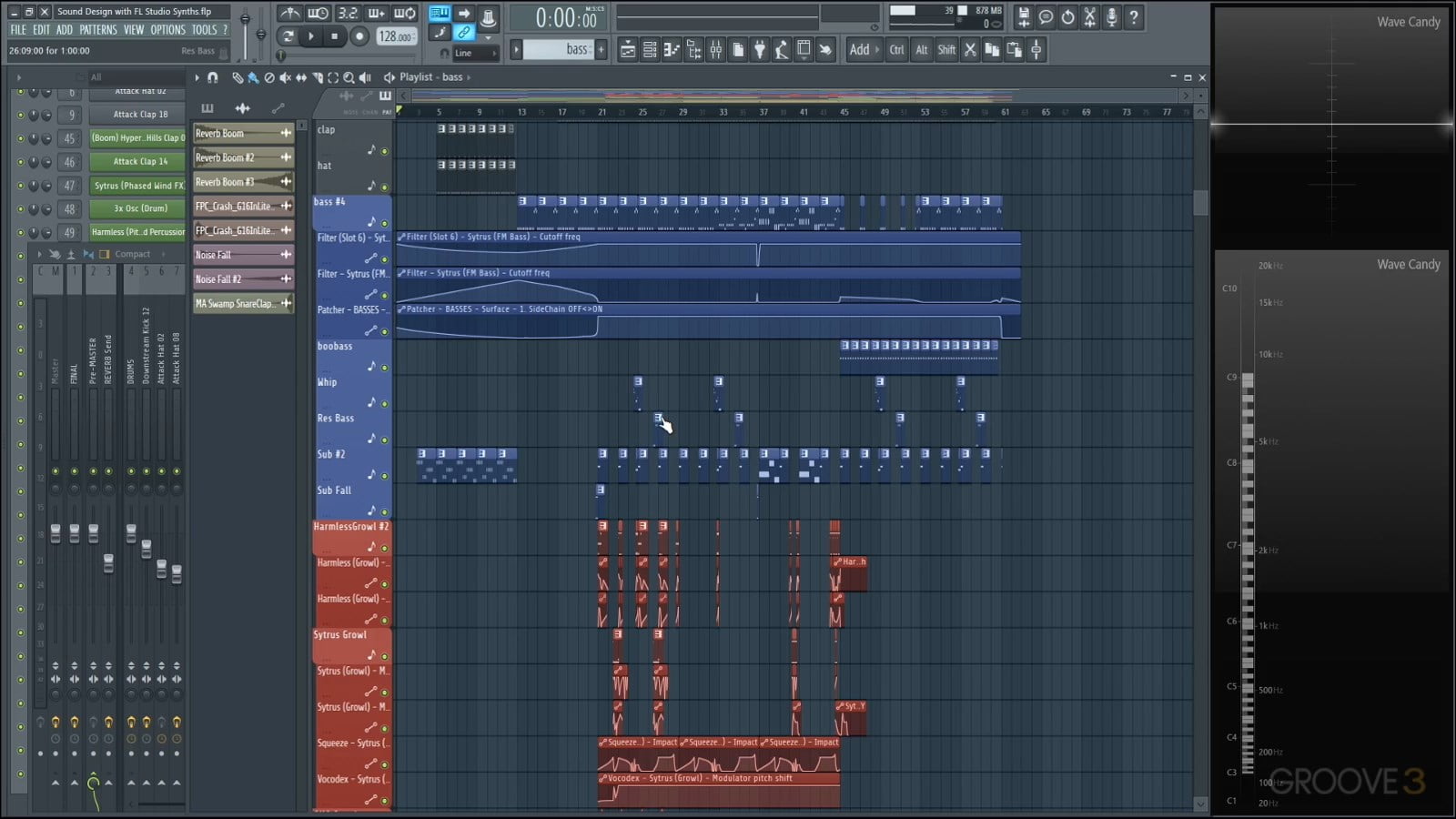Click the record button
This screenshot has height=819, width=1456.
point(359,36)
